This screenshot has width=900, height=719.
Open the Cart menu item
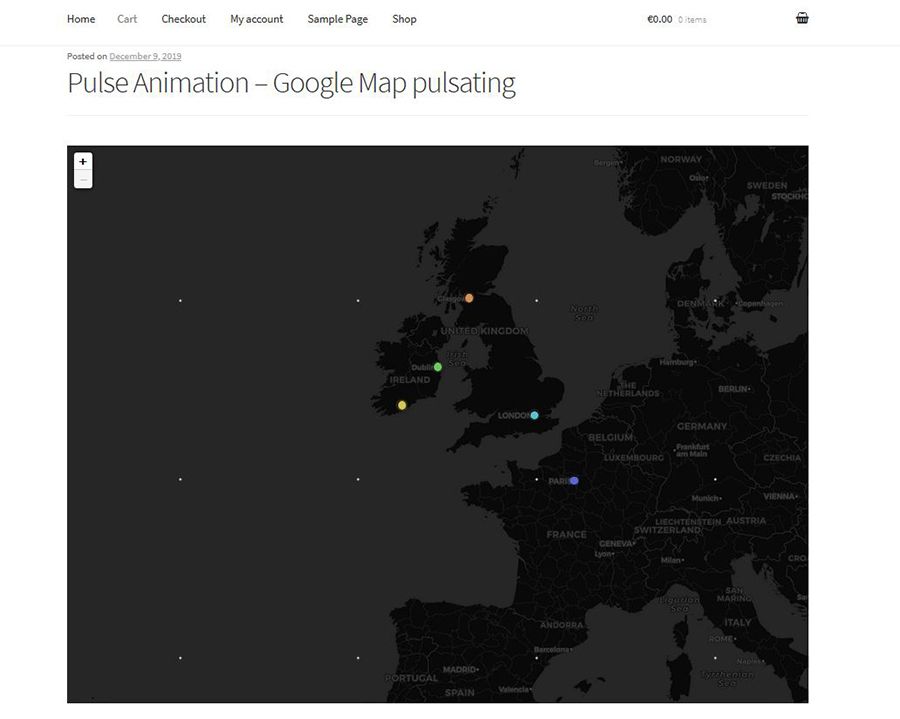127,19
